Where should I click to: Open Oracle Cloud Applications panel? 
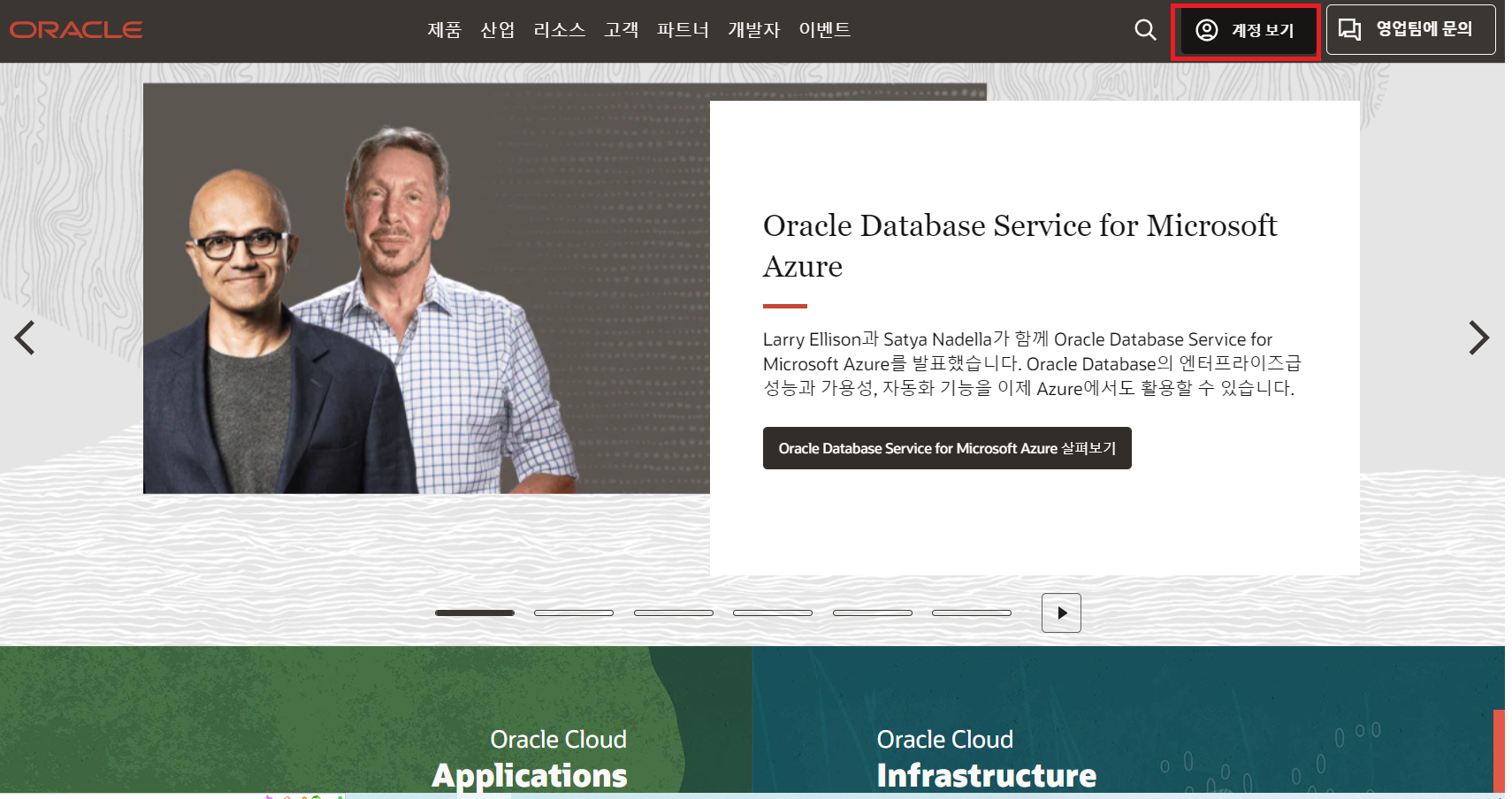[376, 719]
